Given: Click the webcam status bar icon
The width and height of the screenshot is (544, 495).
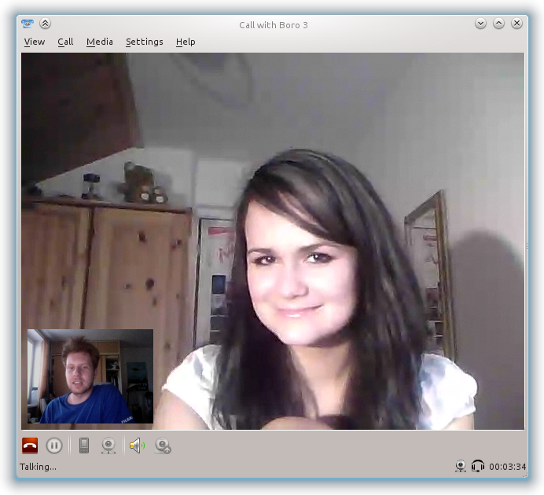Looking at the screenshot, I should coord(460,466).
